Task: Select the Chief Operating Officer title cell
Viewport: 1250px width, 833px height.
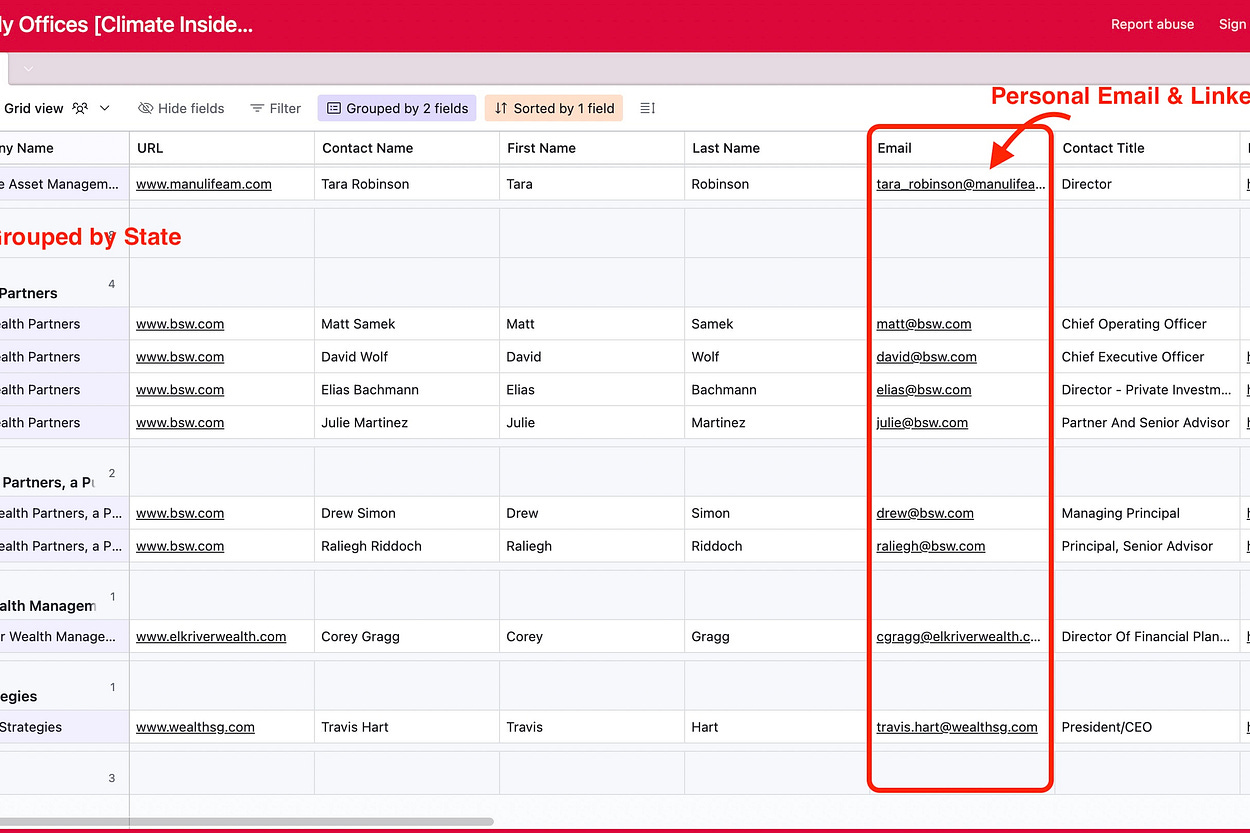Action: tap(1147, 324)
